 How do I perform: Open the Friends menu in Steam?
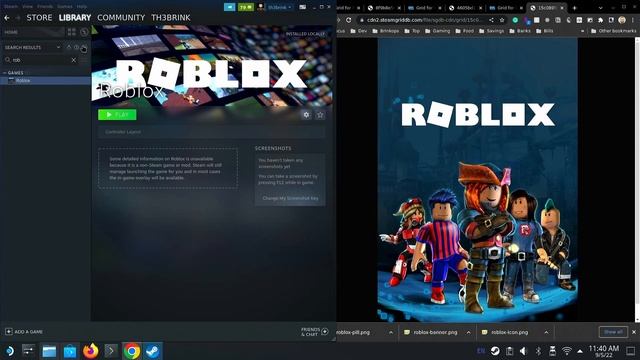pyautogui.click(x=45, y=7)
